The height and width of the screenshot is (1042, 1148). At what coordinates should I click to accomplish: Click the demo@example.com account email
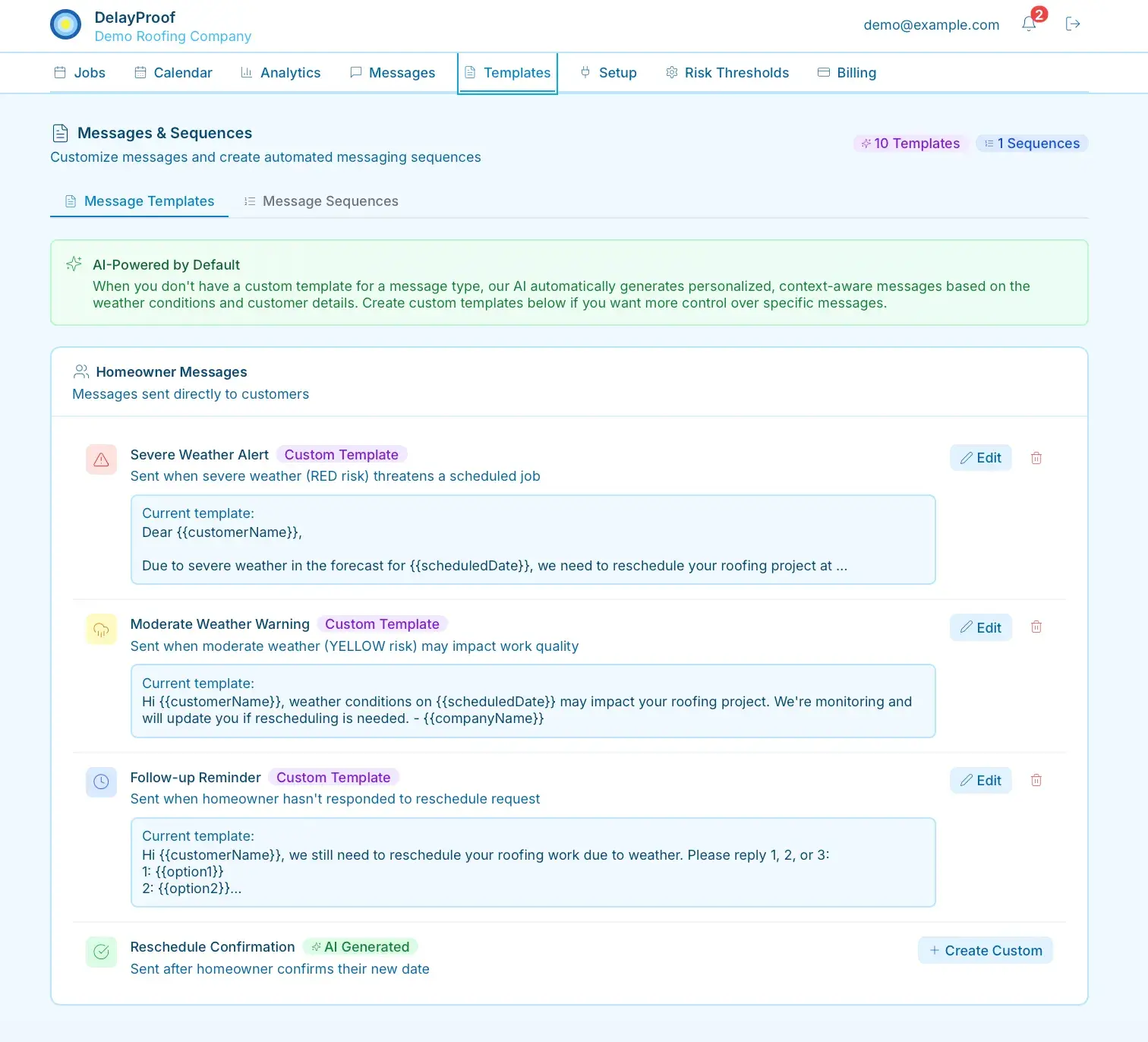pos(932,24)
